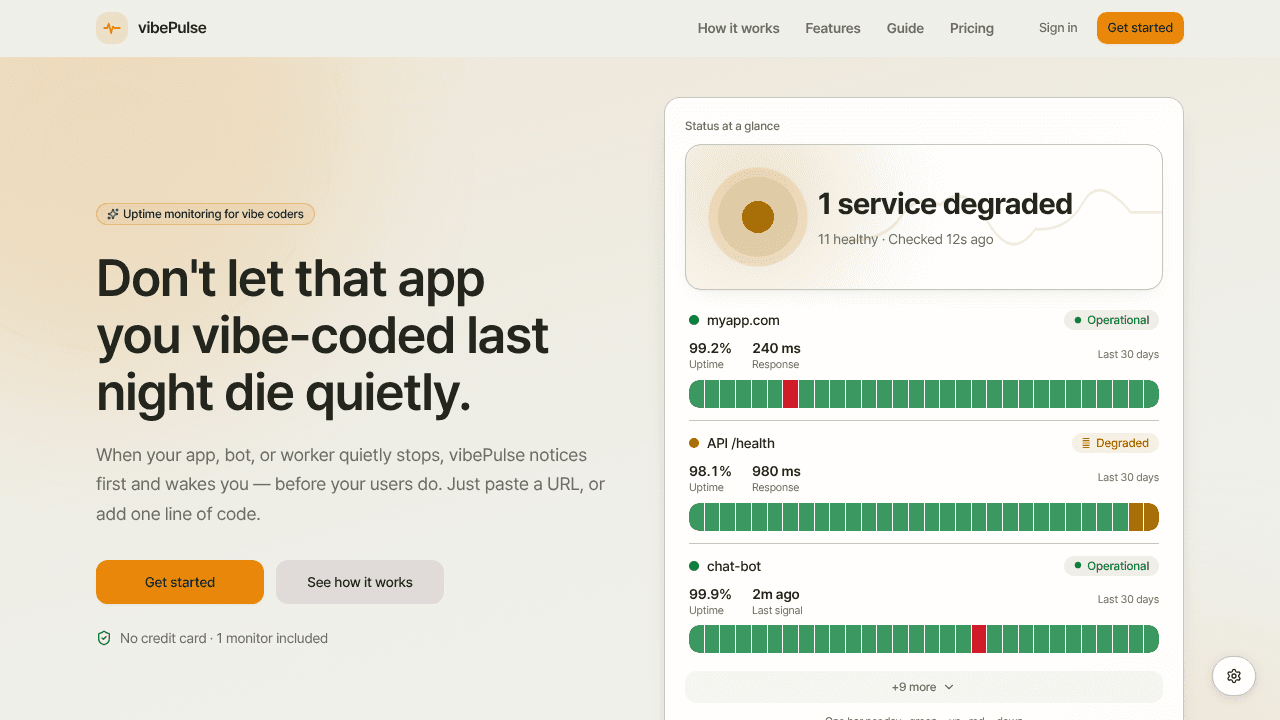Click the API /health service name
Image resolution: width=1280 pixels, height=720 pixels.
741,443
